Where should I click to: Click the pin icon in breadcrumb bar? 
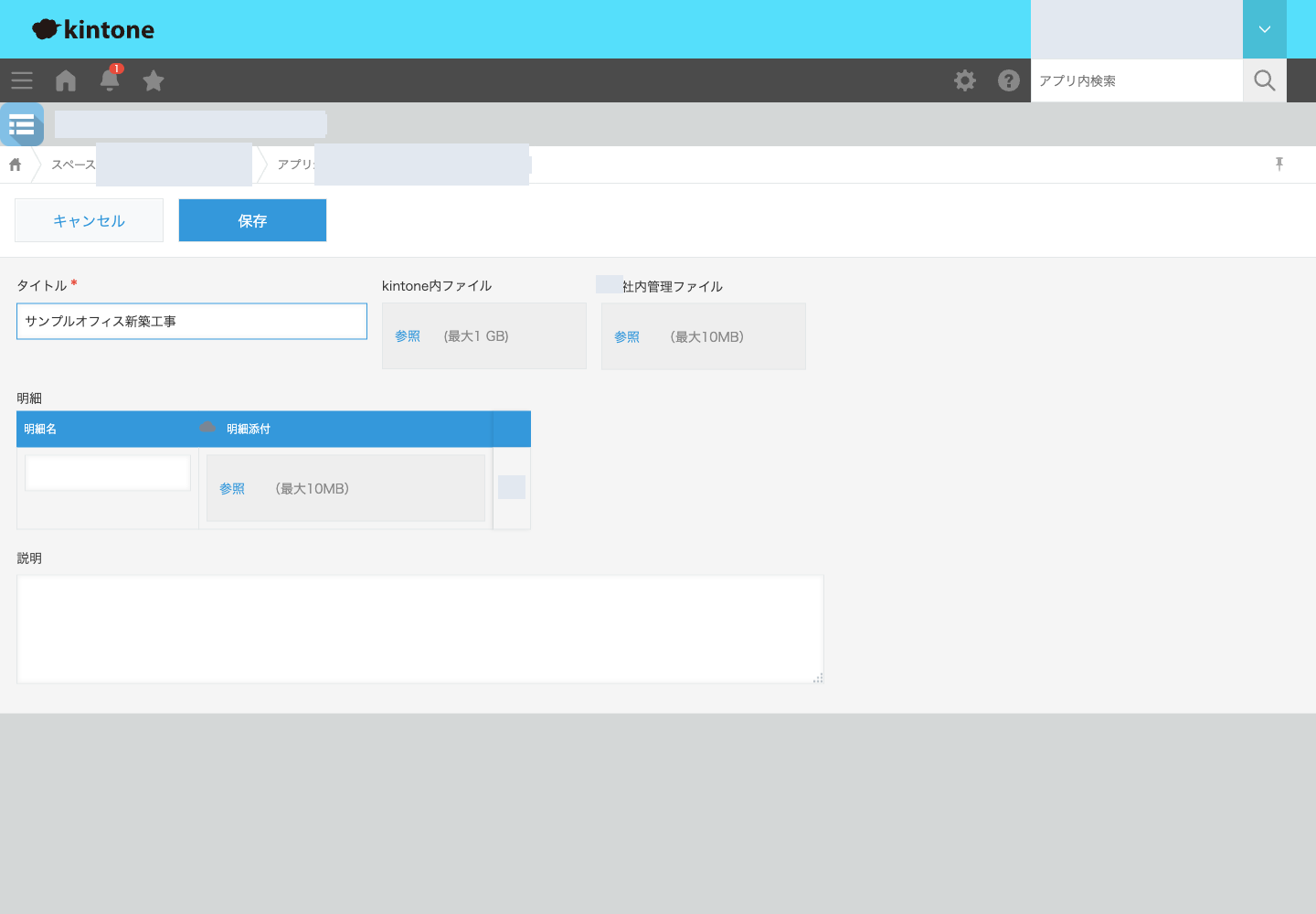pyautogui.click(x=1279, y=164)
